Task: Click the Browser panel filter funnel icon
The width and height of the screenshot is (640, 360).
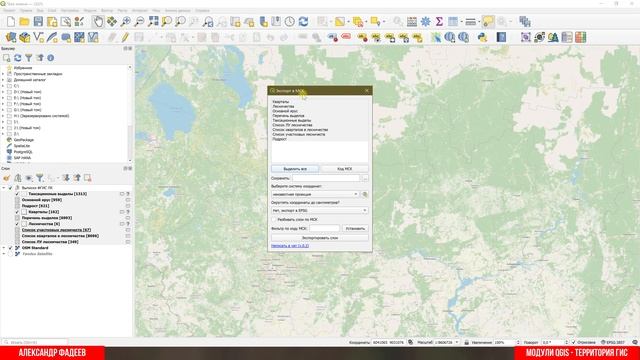Action: pos(29,58)
